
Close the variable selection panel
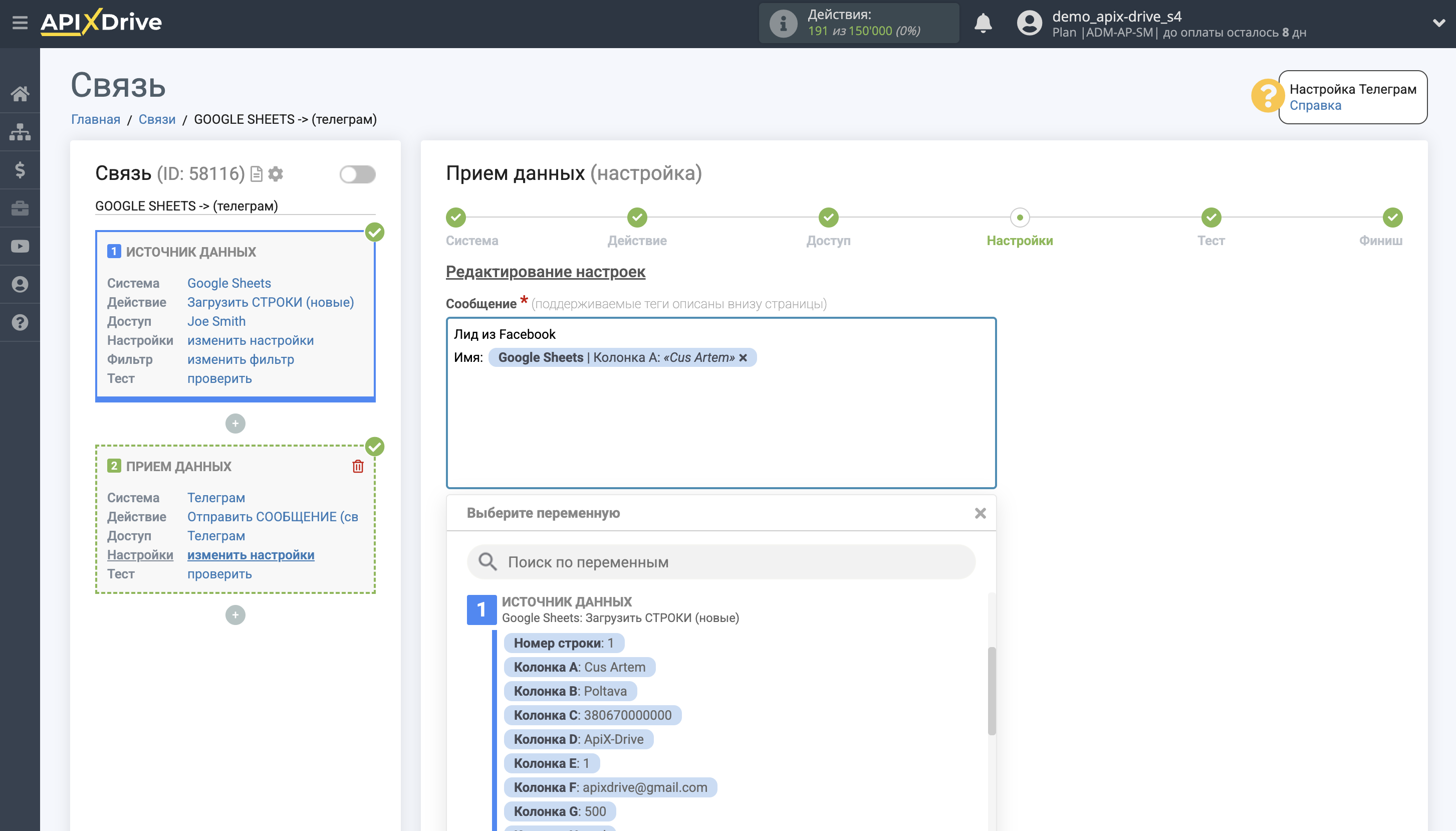980,513
